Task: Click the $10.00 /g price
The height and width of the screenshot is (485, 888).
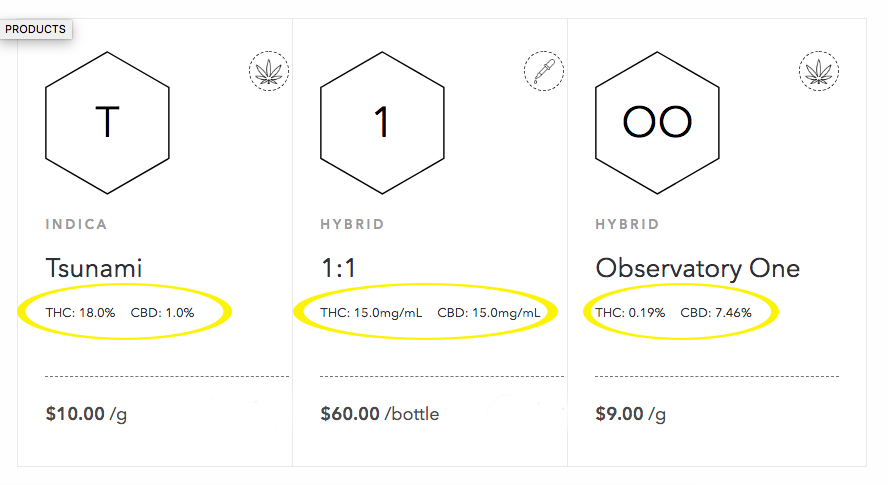Action: (86, 414)
